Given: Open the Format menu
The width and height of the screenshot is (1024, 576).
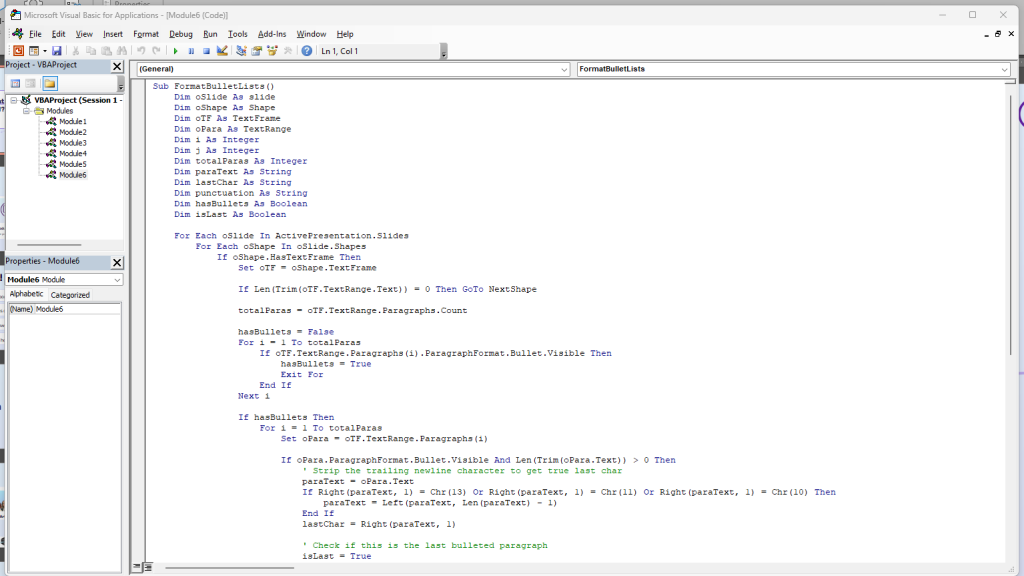Looking at the screenshot, I should pos(146,34).
